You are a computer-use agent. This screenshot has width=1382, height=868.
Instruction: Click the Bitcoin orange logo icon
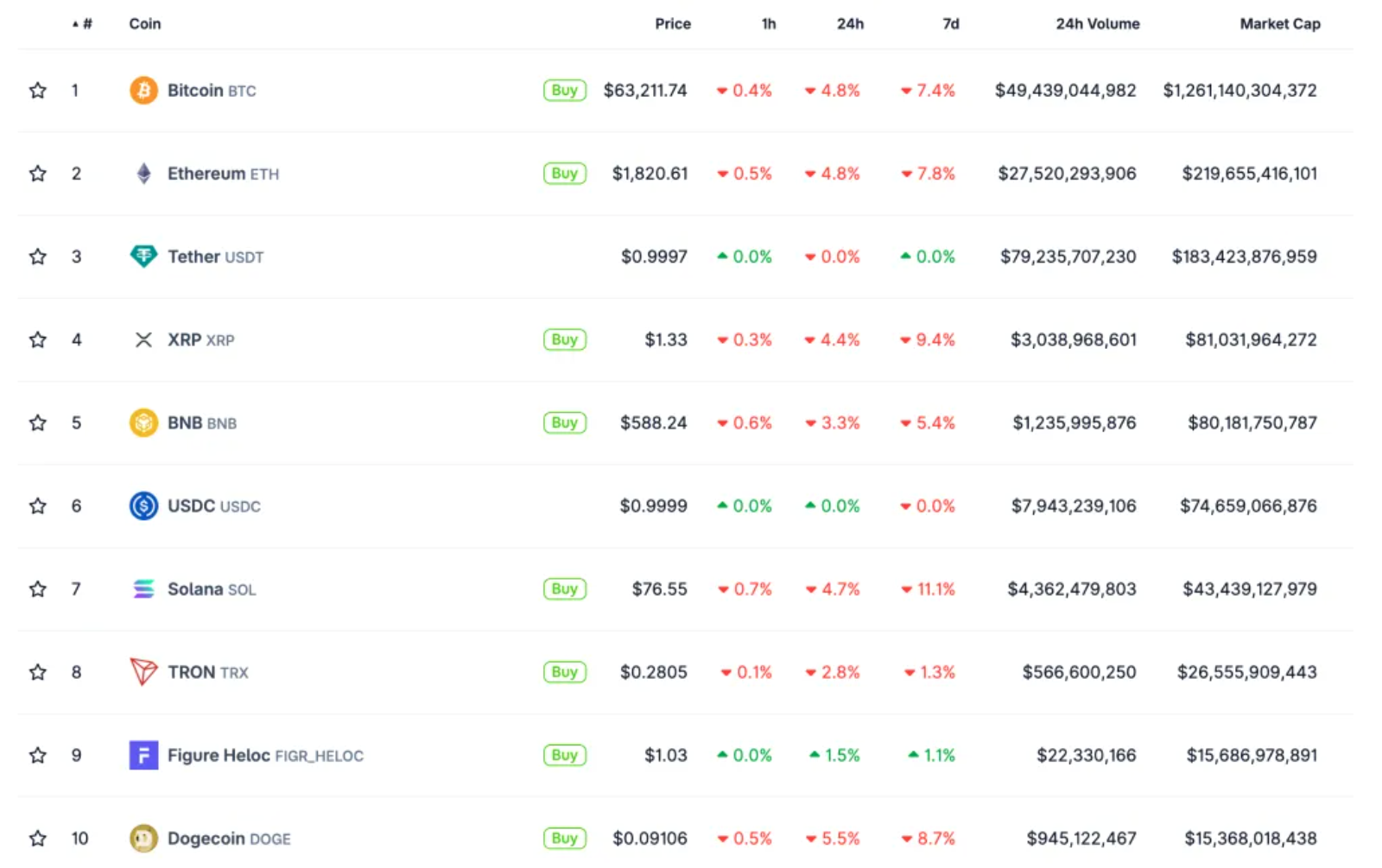click(143, 90)
